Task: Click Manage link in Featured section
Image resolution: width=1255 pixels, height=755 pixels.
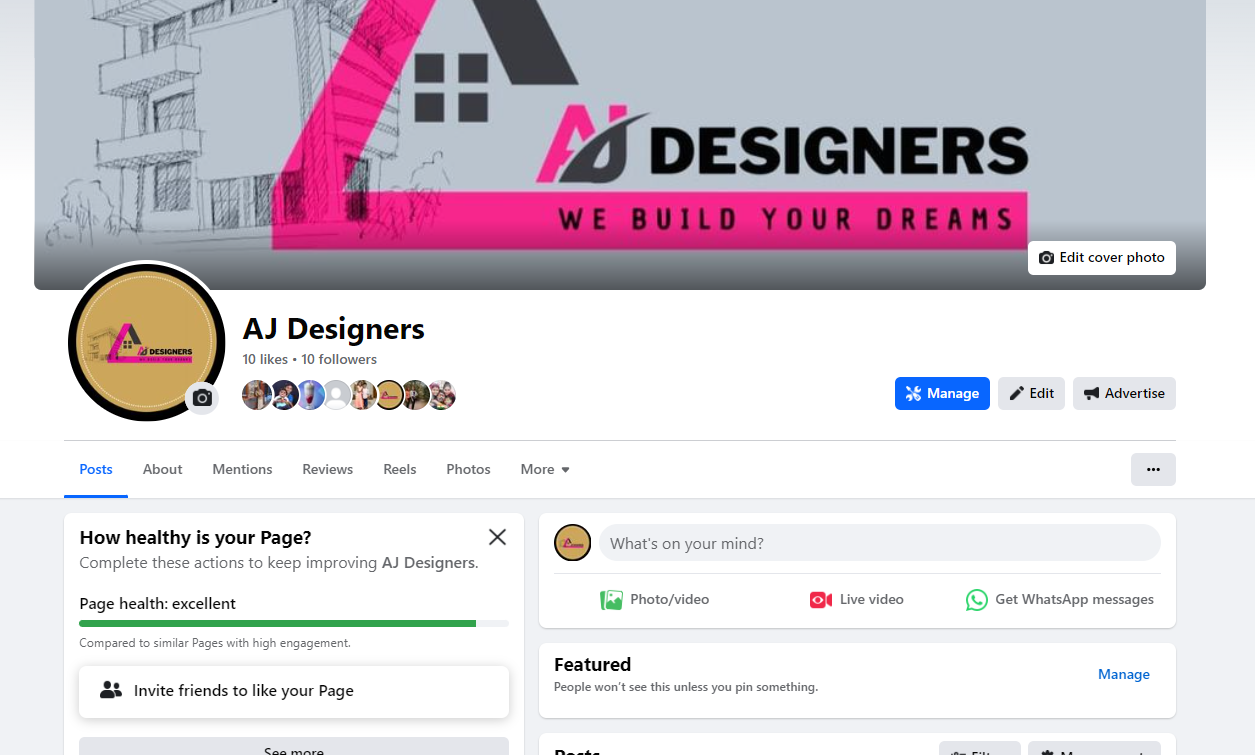Action: (1124, 674)
